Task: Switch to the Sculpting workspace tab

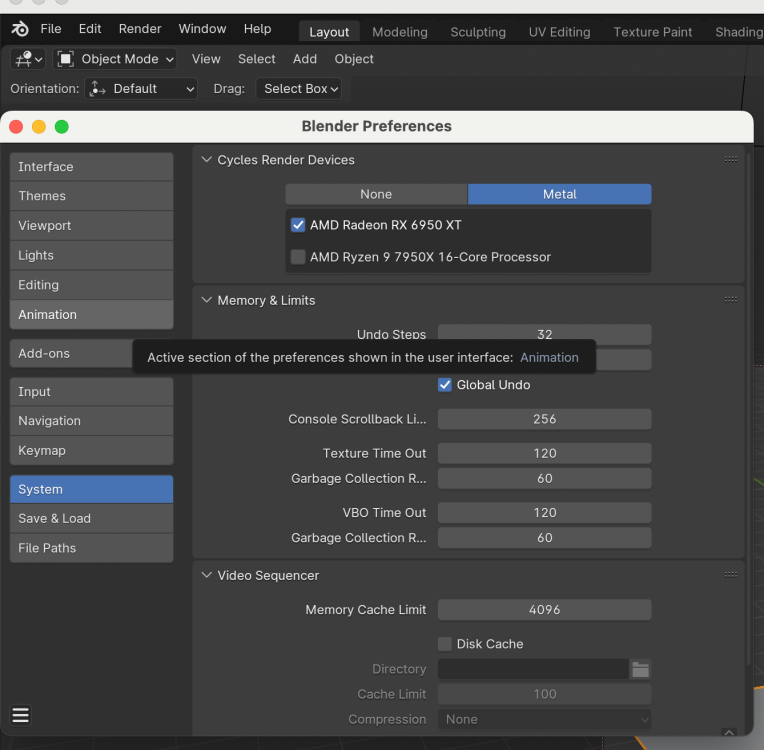Action: (478, 32)
